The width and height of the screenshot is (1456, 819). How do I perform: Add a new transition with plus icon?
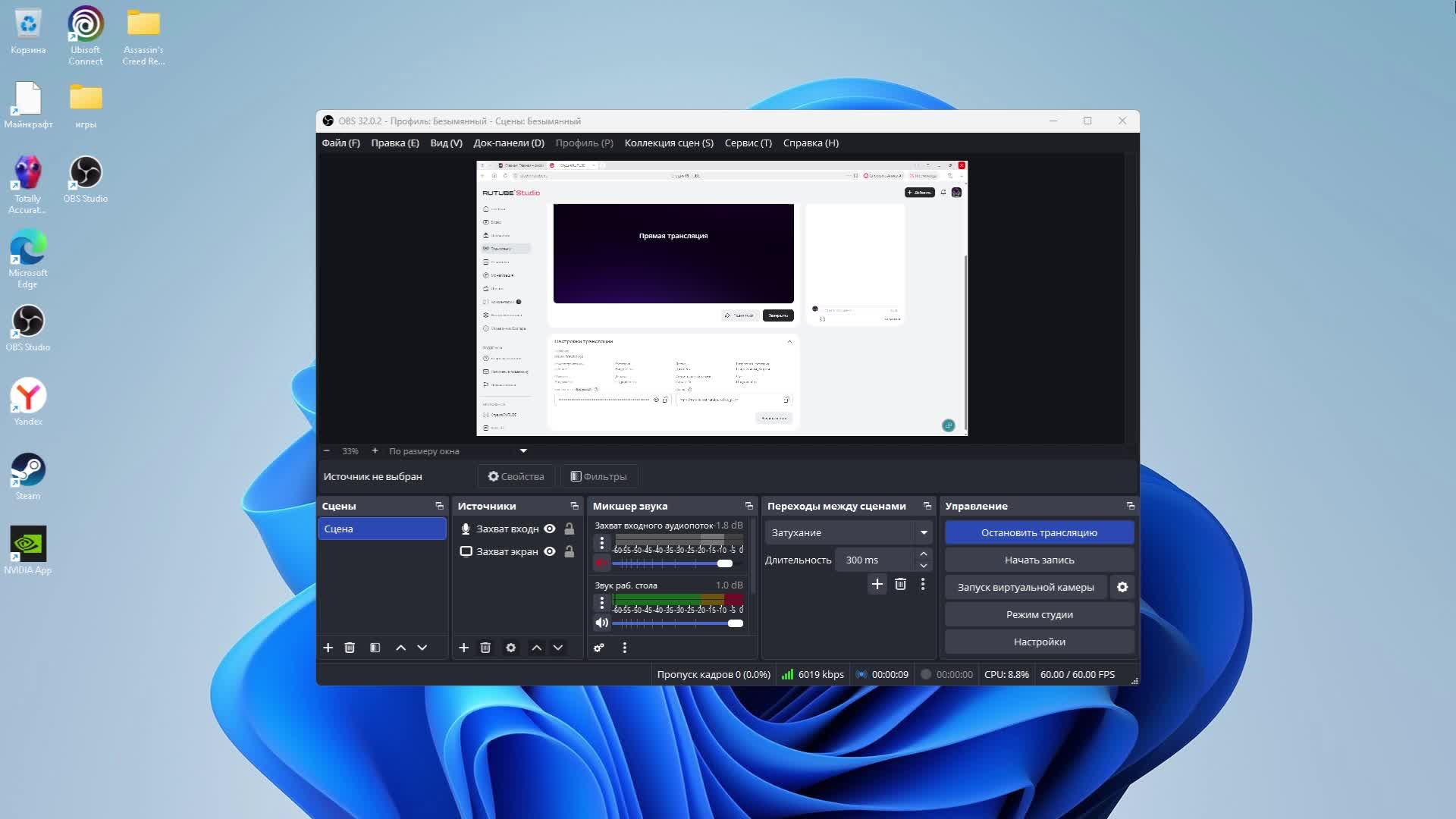(877, 584)
